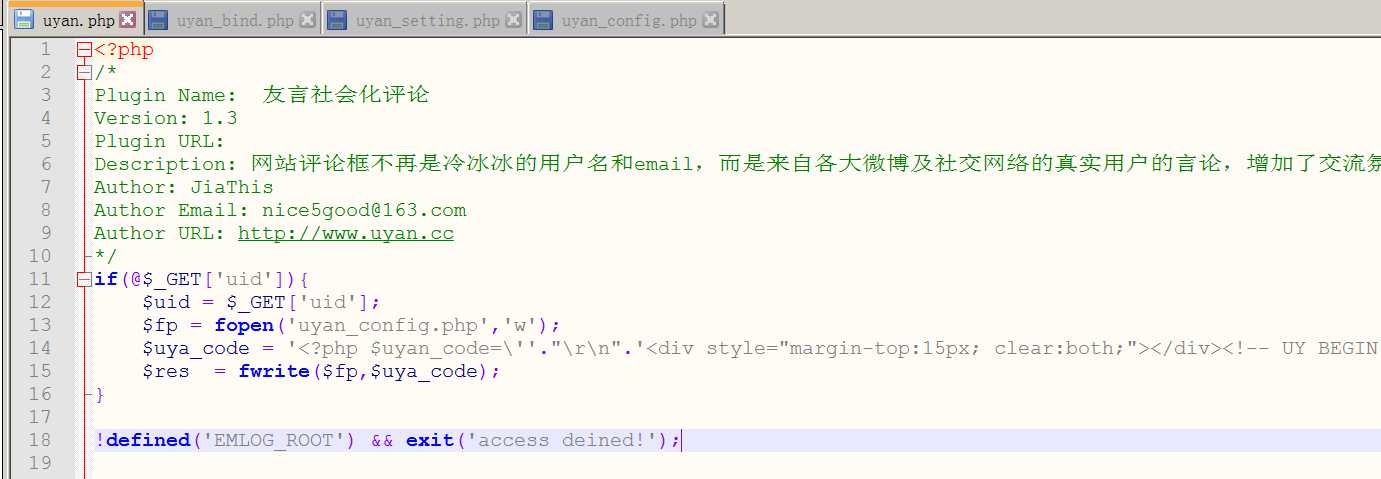Close the uyan_setting.php tab

tap(513, 20)
